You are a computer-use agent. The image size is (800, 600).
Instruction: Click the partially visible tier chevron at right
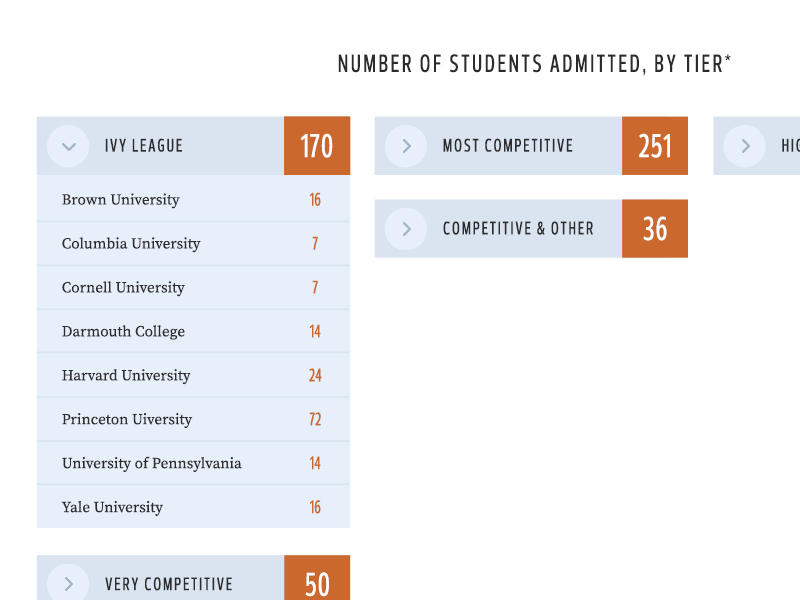(745, 146)
